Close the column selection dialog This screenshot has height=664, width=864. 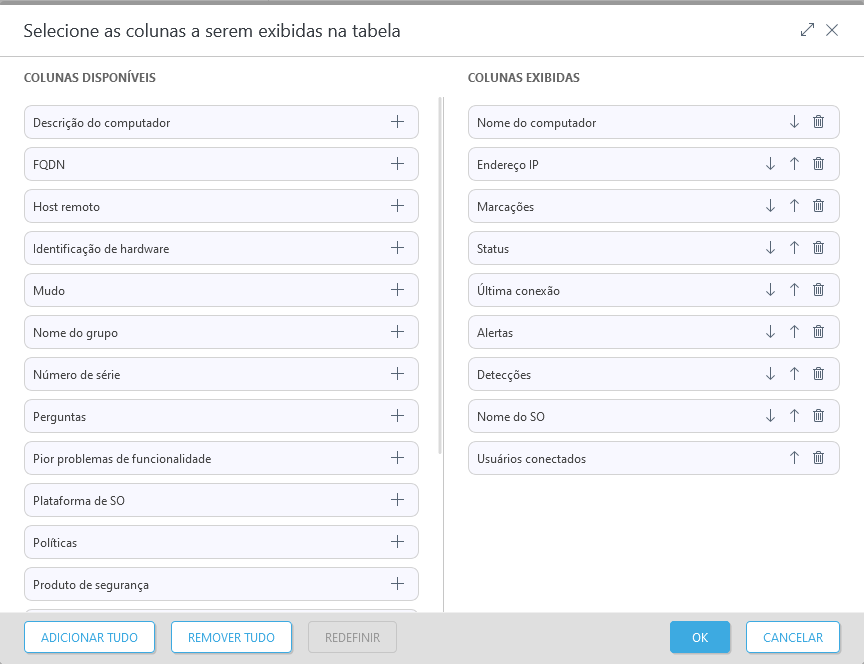(x=832, y=30)
